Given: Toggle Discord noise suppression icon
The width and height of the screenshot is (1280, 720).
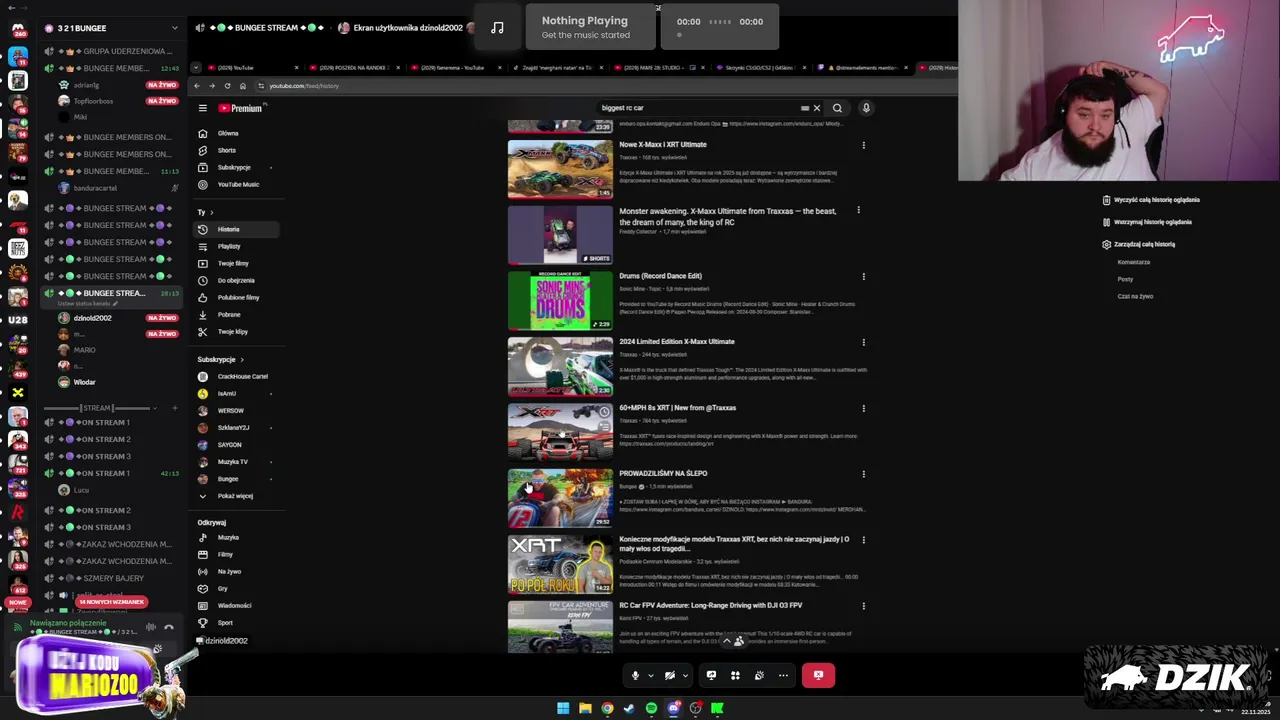Looking at the screenshot, I should click(x=150, y=627).
